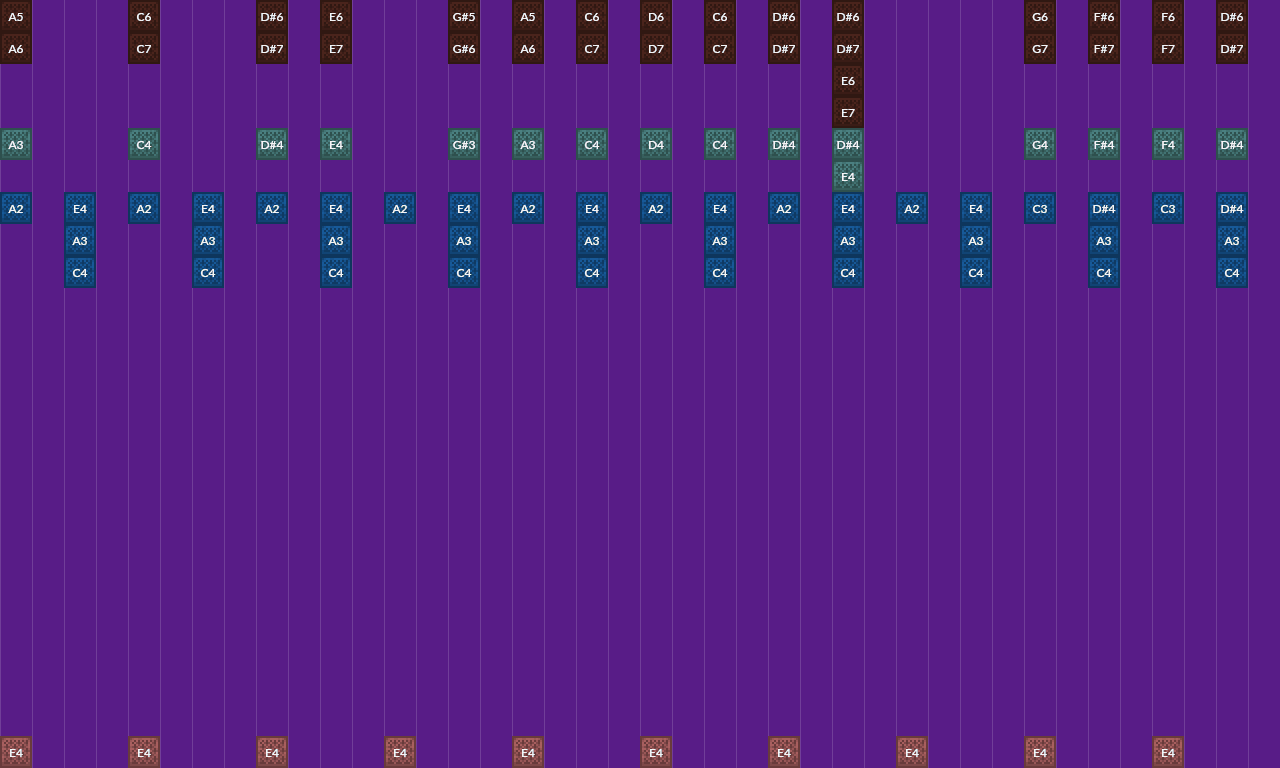The height and width of the screenshot is (768, 1280).
Task: Click the brown F7 note block
Action: [1168, 48]
